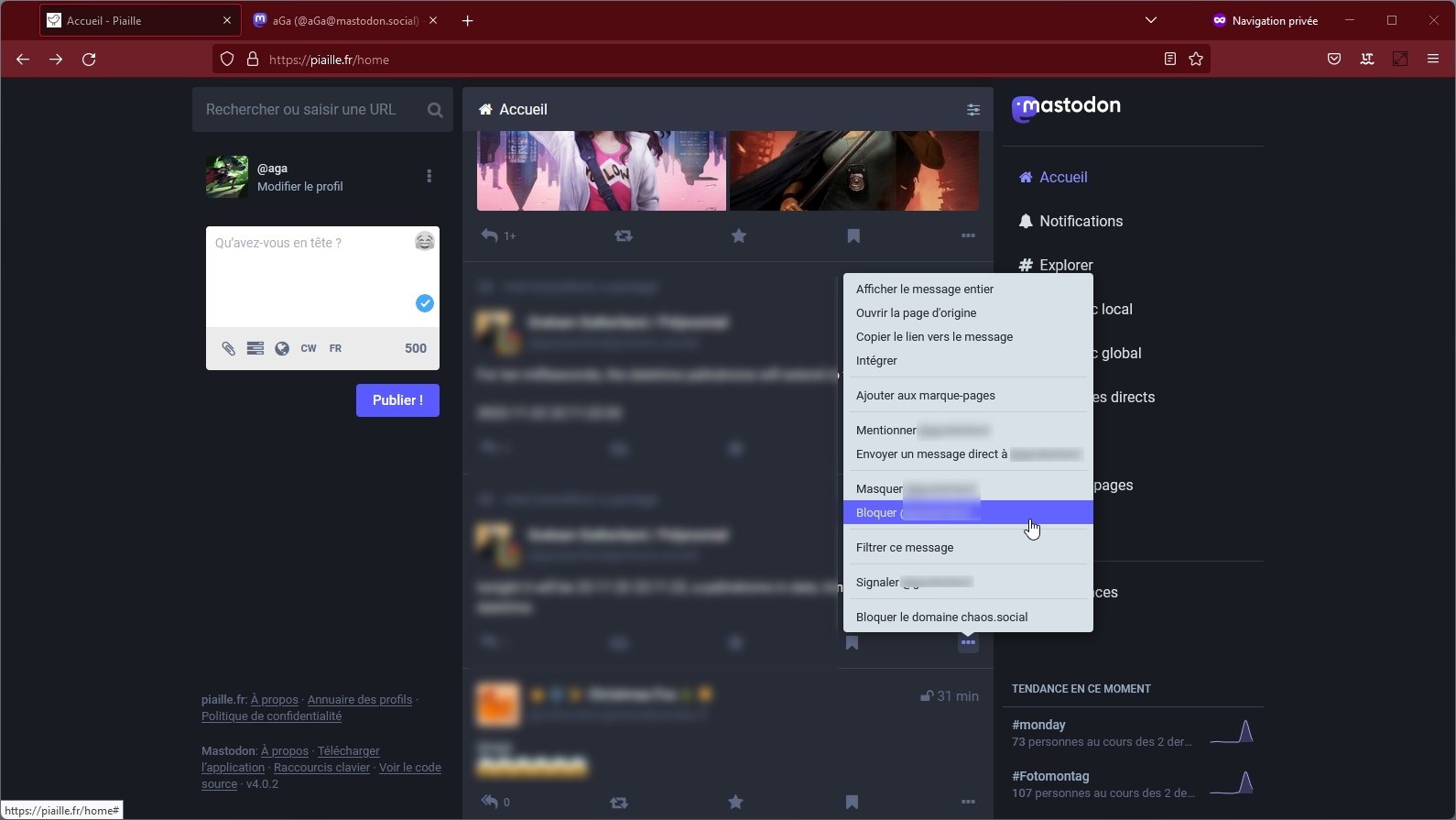Attach a media file with paperclip icon
Image resolution: width=1456 pixels, height=820 pixels.
pos(228,348)
